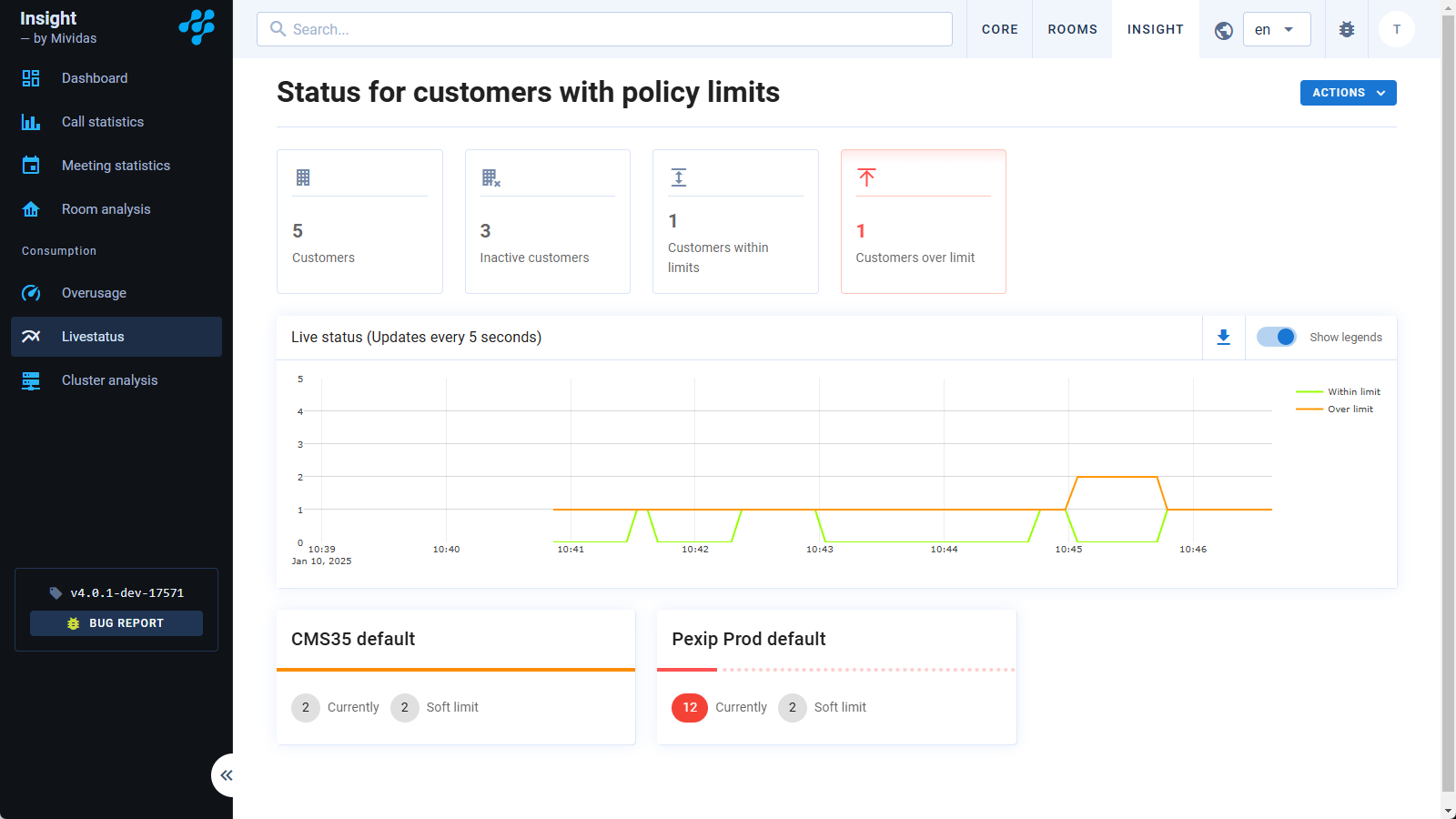Switch to the CORE tab
This screenshot has height=819, width=1456.
[999, 29]
